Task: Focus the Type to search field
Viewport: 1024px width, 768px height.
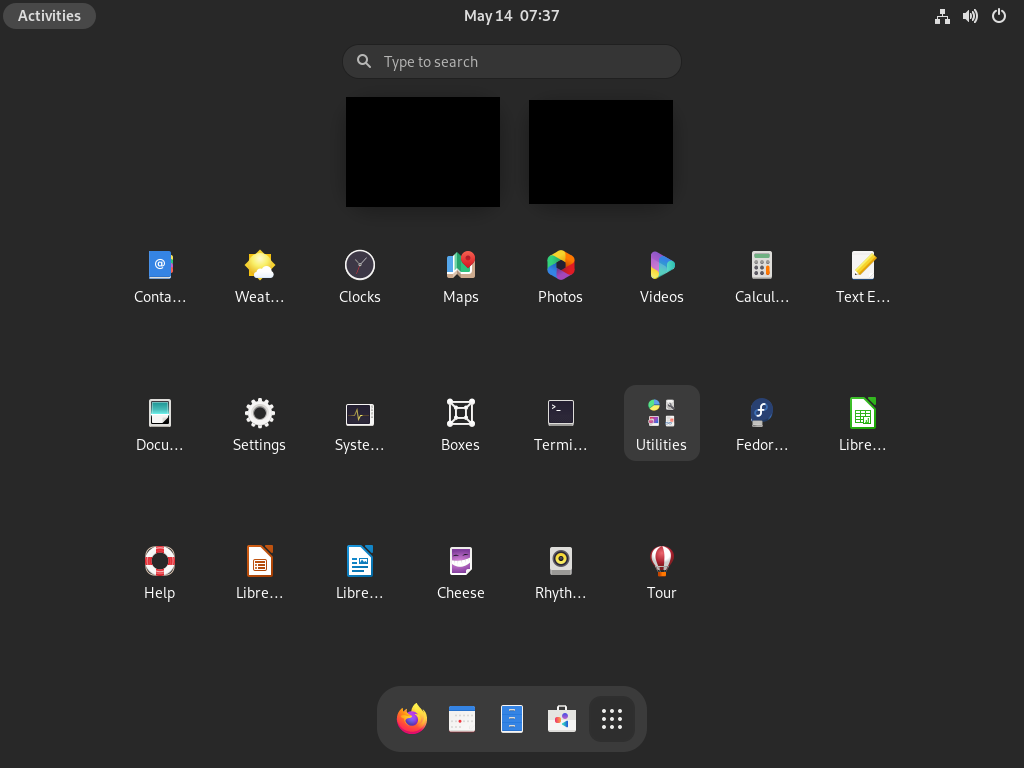Action: (512, 61)
